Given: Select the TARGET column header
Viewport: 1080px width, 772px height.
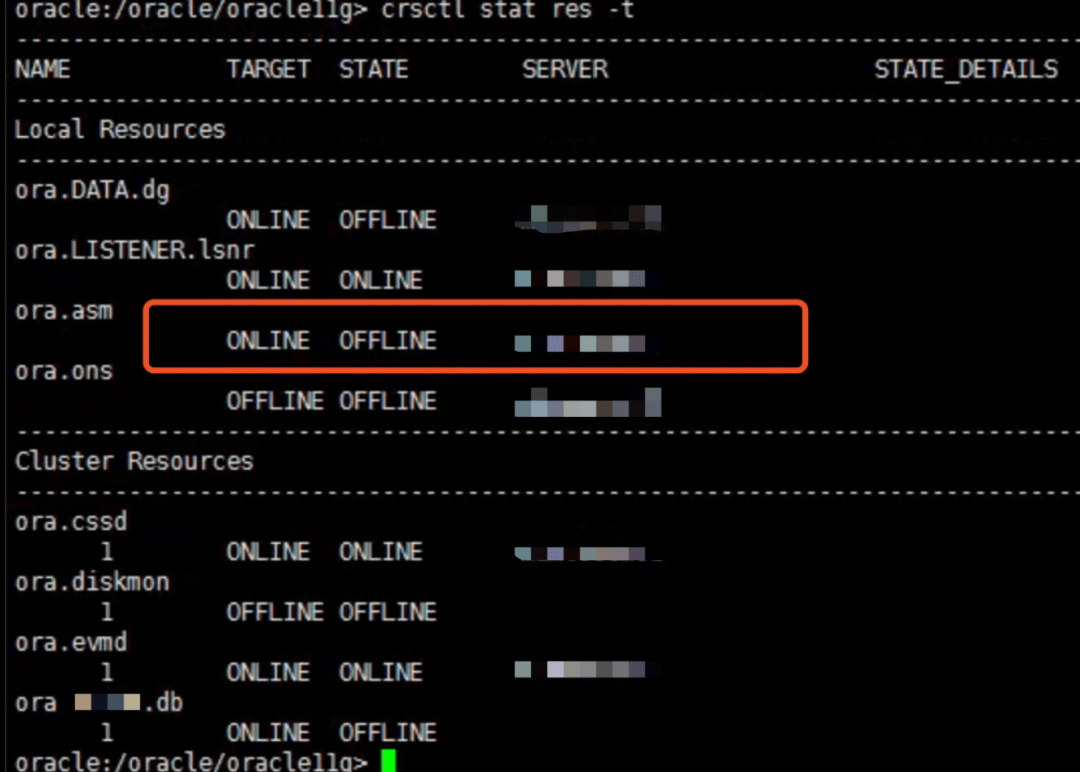Looking at the screenshot, I should point(268,70).
